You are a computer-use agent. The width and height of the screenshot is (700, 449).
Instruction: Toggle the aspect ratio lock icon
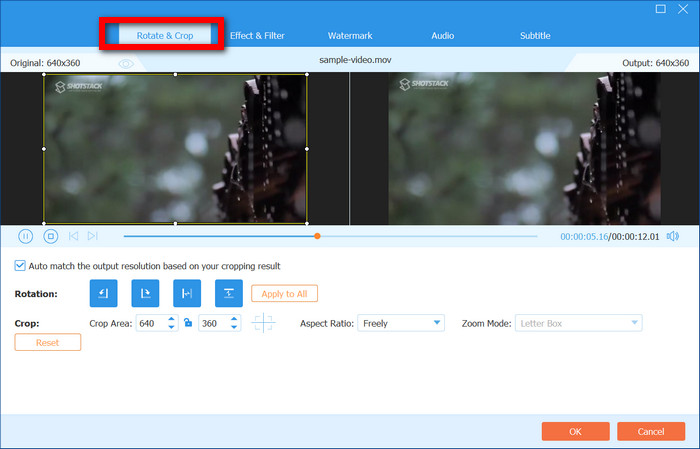point(187,323)
